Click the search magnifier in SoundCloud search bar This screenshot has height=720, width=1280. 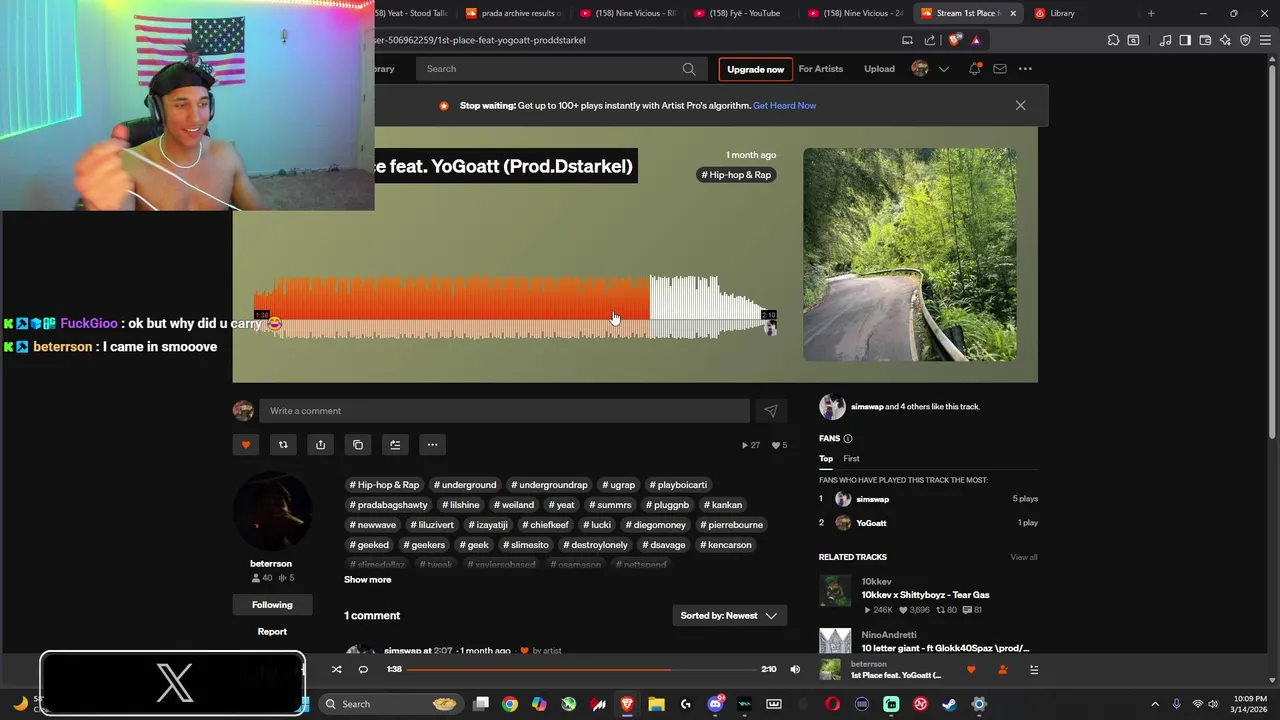click(x=689, y=69)
